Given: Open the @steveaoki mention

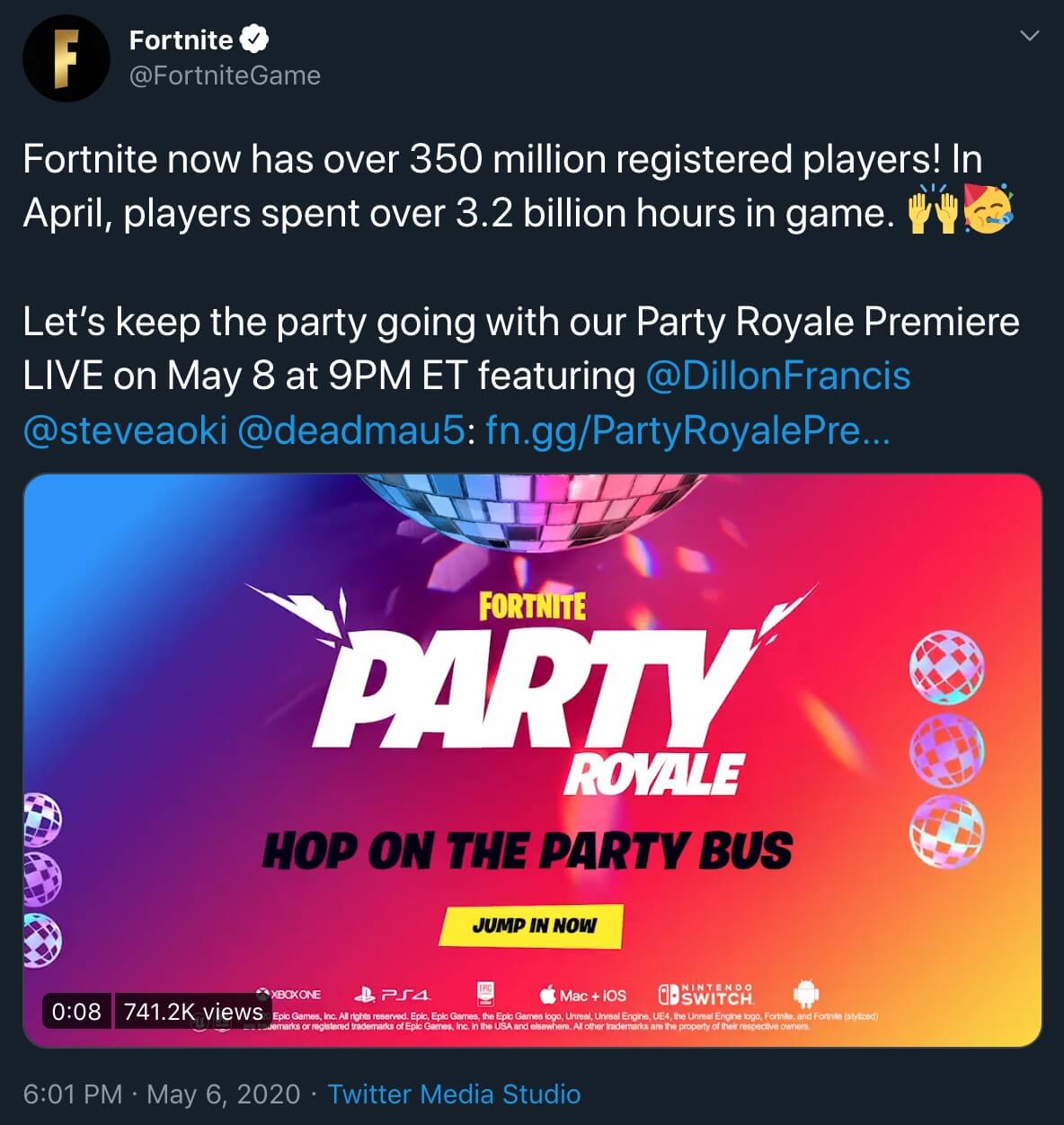Looking at the screenshot, I should click(125, 430).
